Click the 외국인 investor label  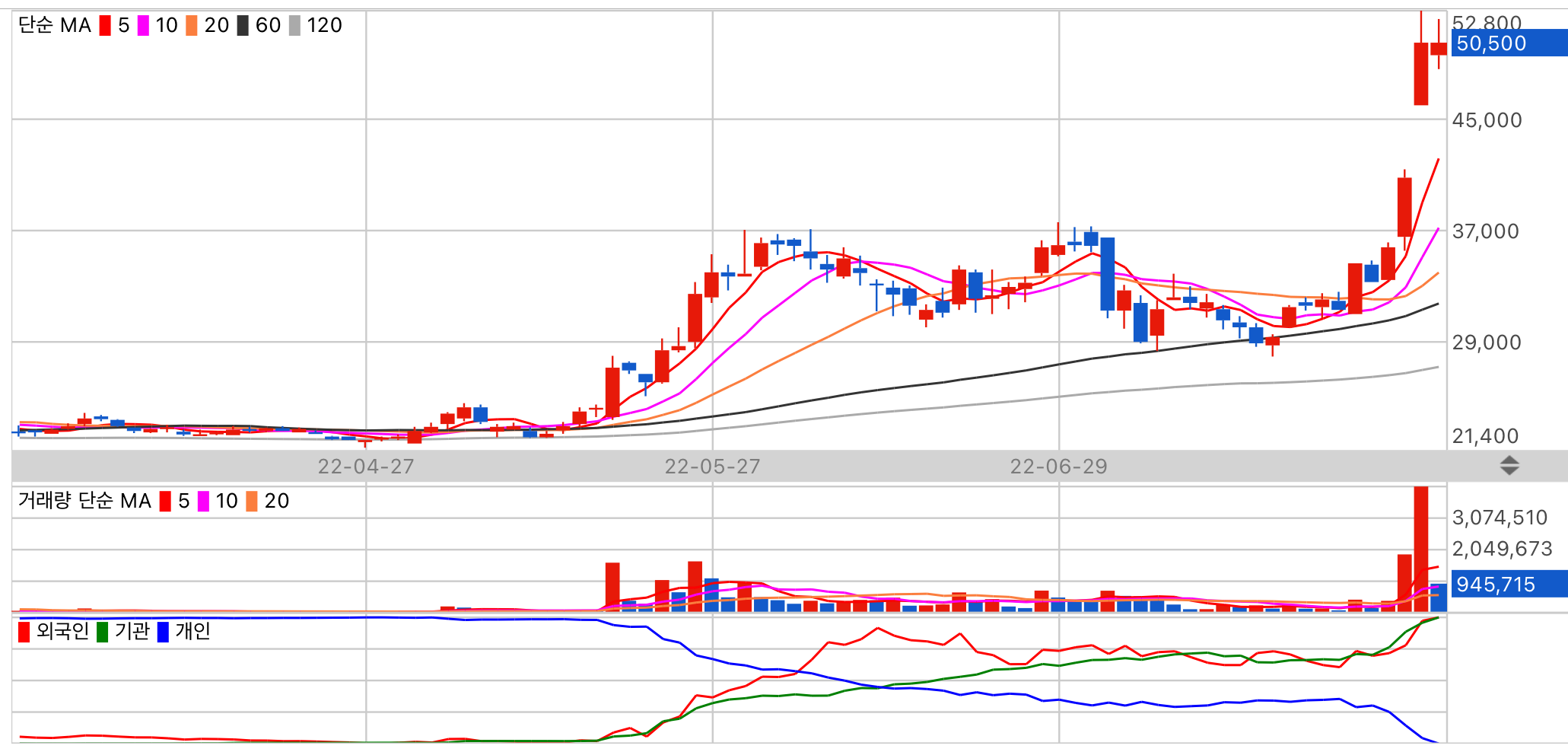pyautogui.click(x=62, y=632)
